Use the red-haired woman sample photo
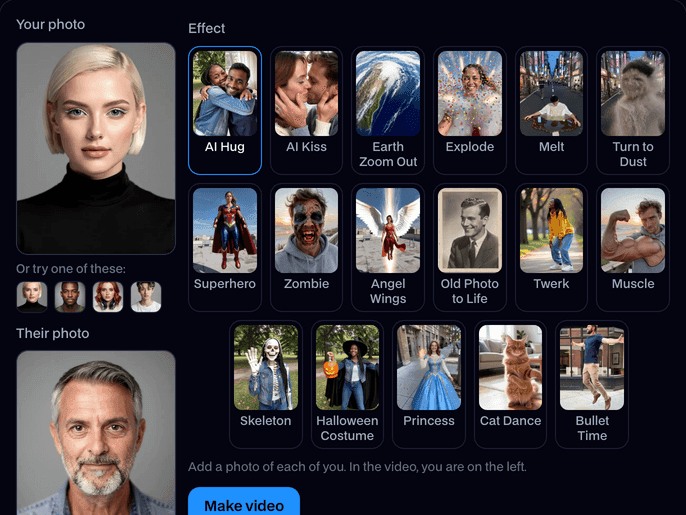Viewport: 686px width, 515px height. (108, 297)
